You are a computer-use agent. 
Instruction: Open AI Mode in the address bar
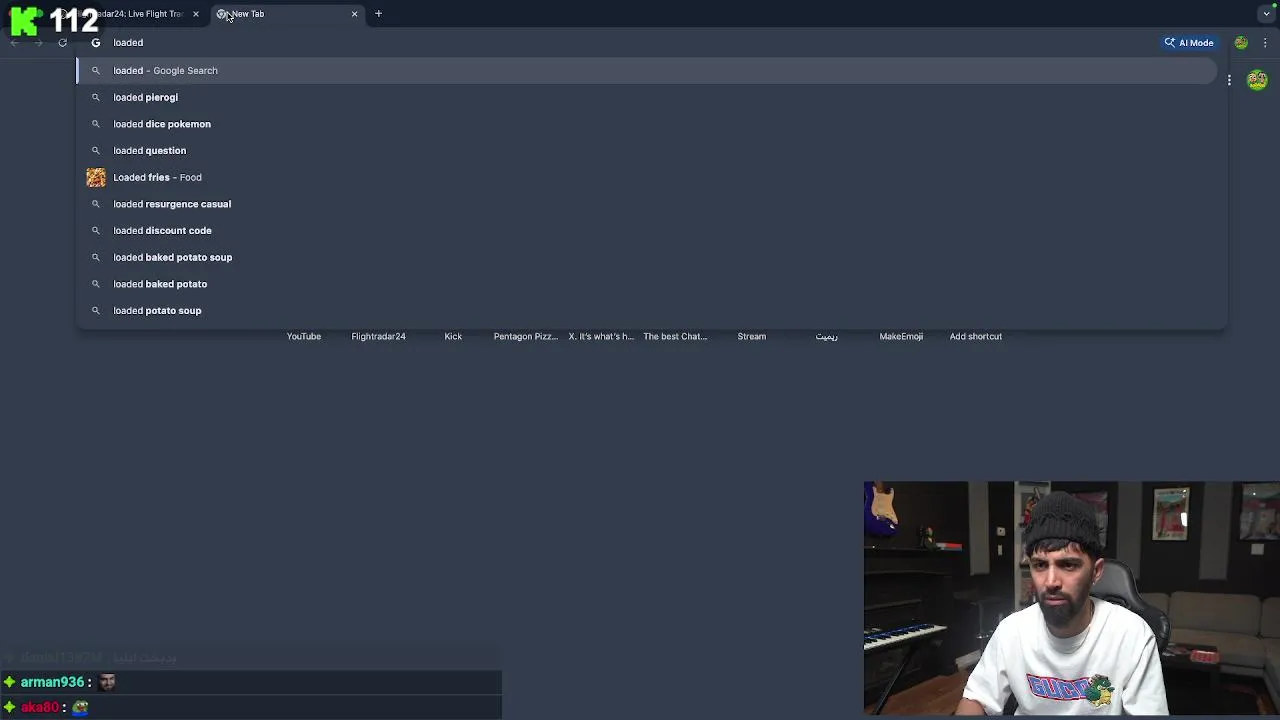pyautogui.click(x=1189, y=42)
